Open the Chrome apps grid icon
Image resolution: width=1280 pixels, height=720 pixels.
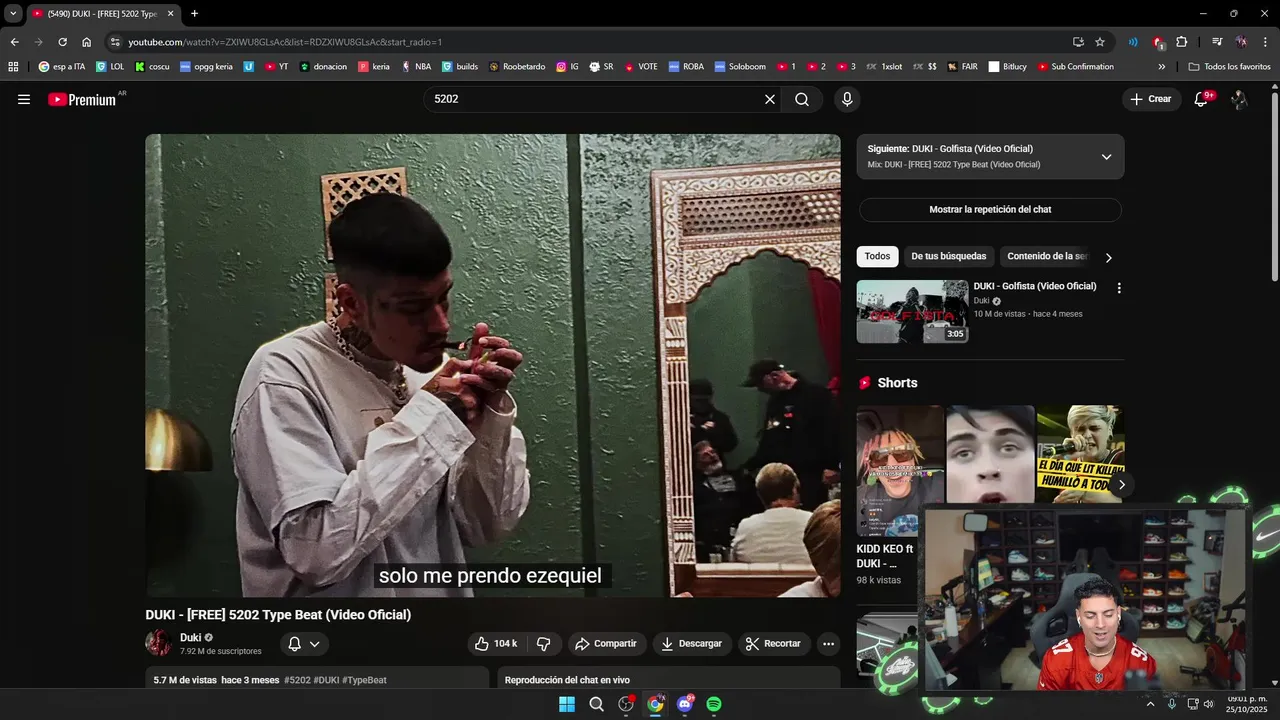pos(13,67)
